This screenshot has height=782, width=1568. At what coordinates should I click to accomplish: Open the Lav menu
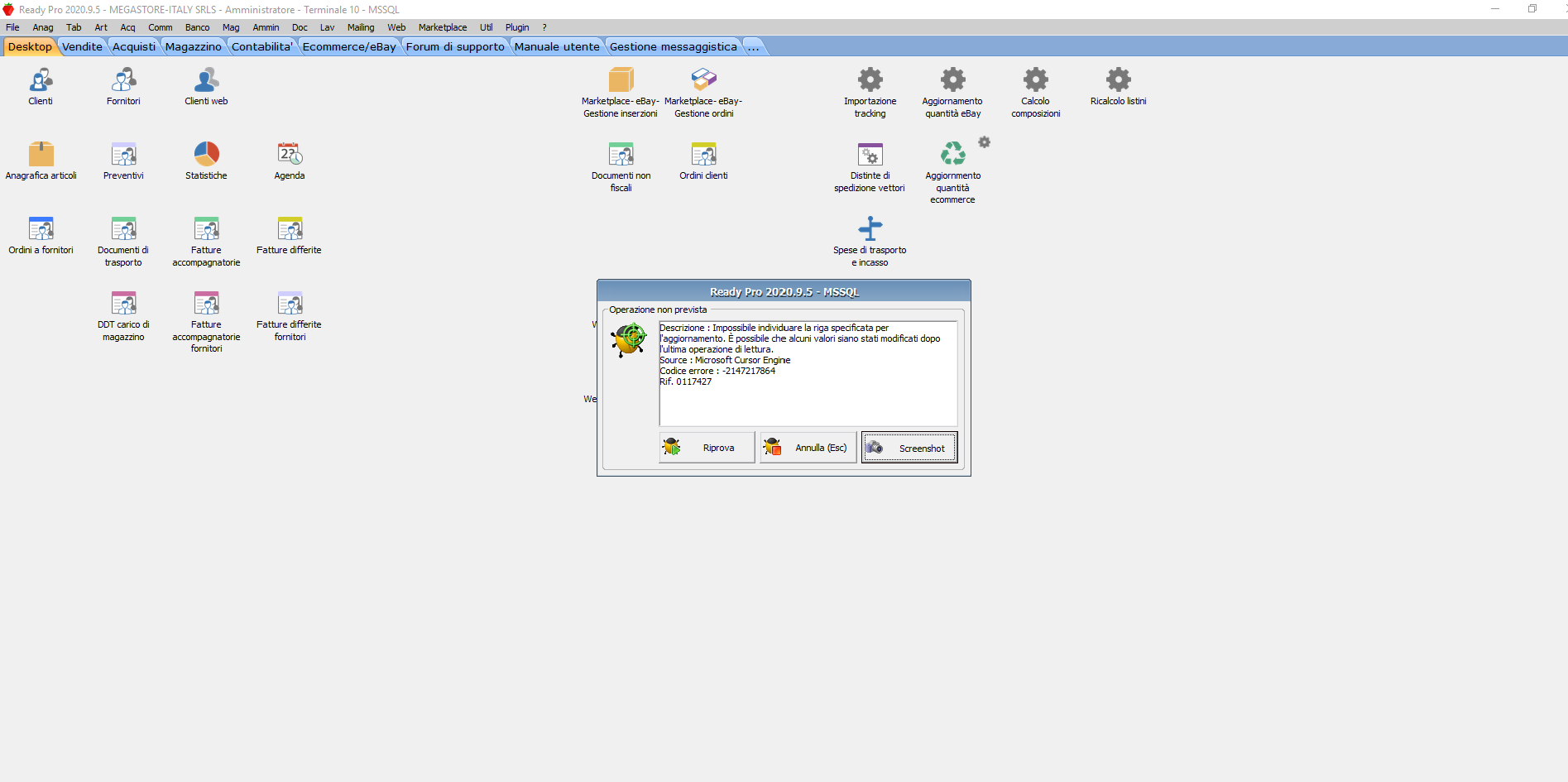328,27
